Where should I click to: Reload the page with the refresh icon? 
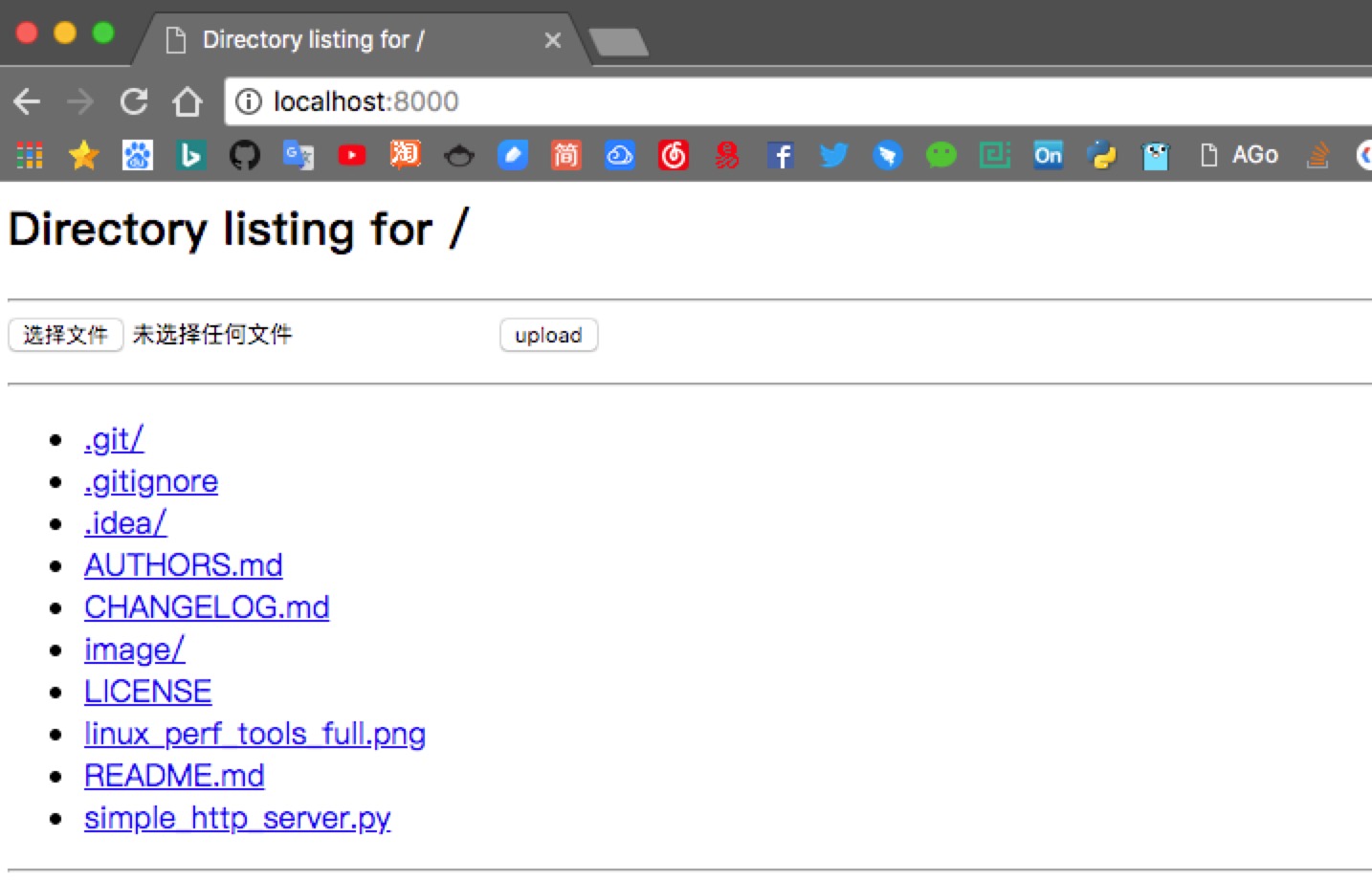[x=134, y=101]
